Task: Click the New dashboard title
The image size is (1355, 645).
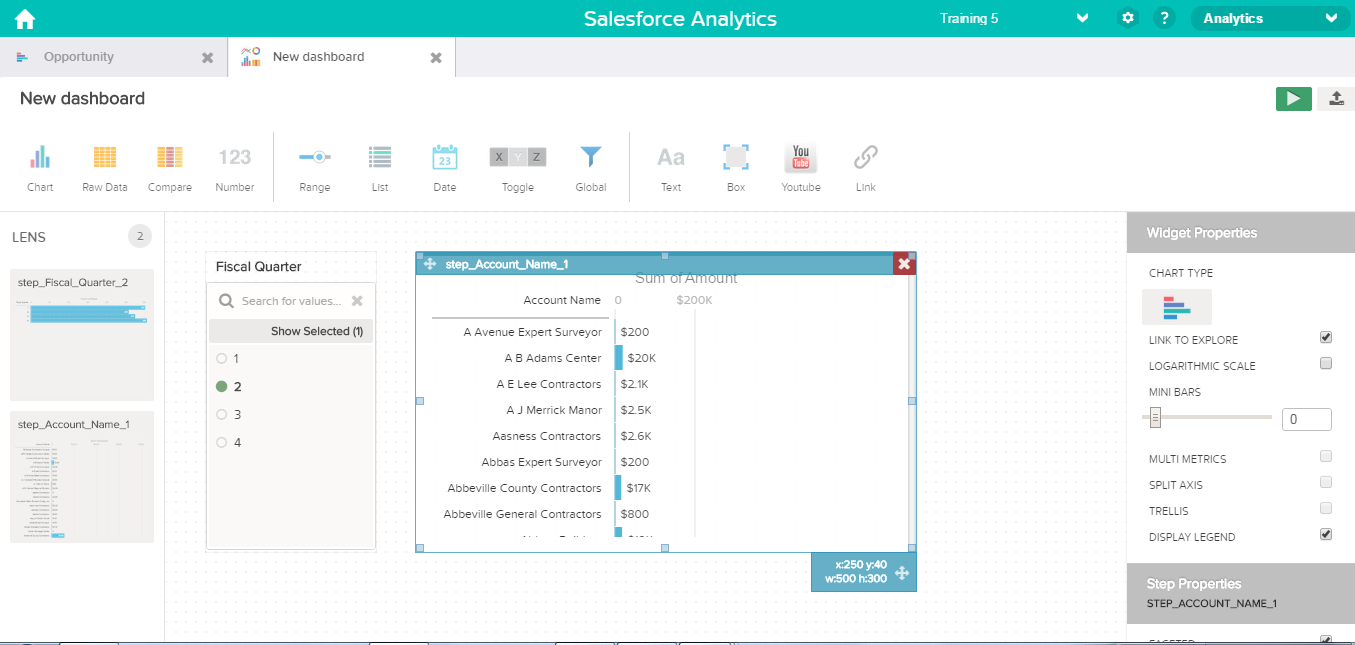Action: tap(83, 98)
